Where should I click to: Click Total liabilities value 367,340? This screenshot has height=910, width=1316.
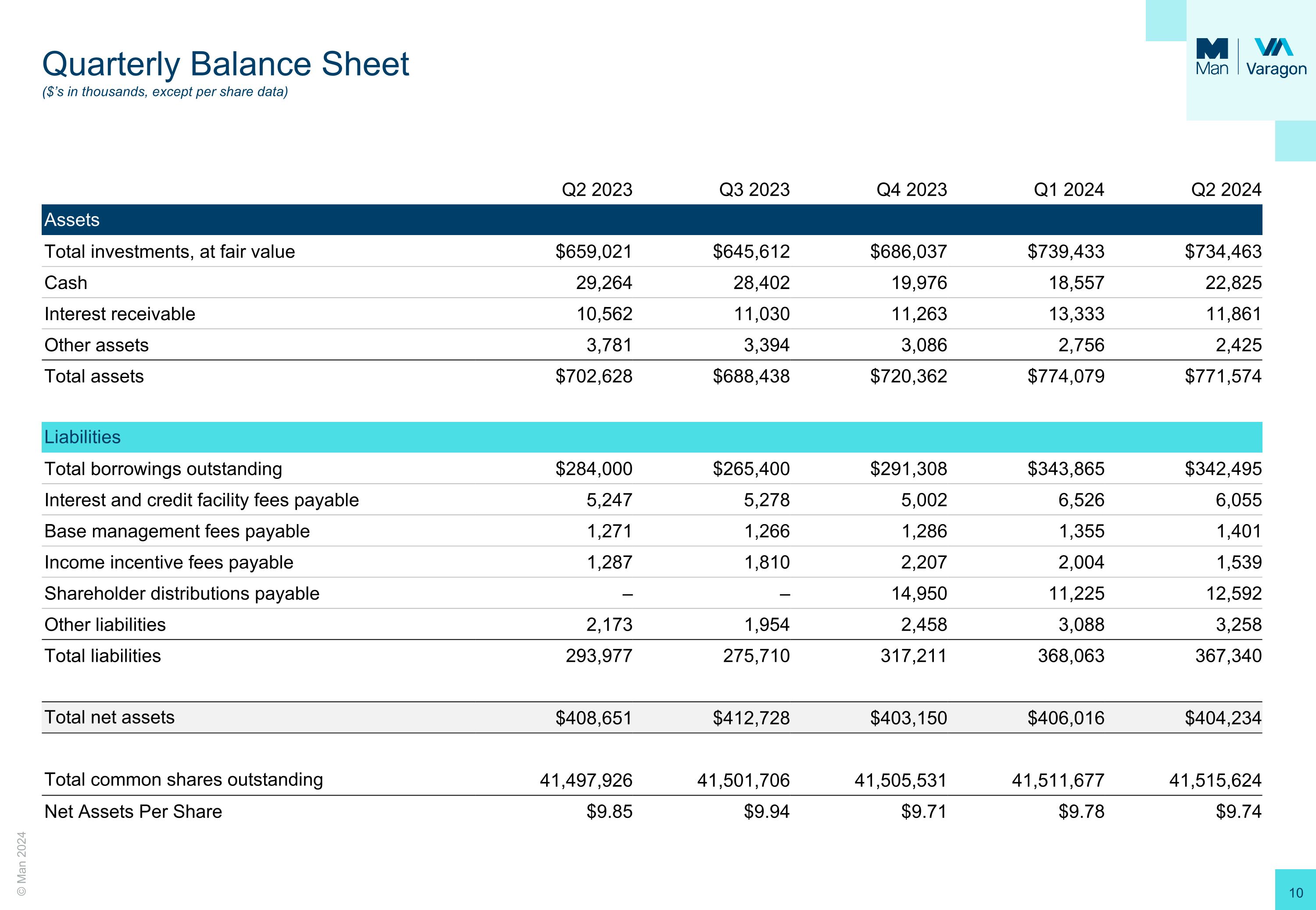pos(1229,656)
